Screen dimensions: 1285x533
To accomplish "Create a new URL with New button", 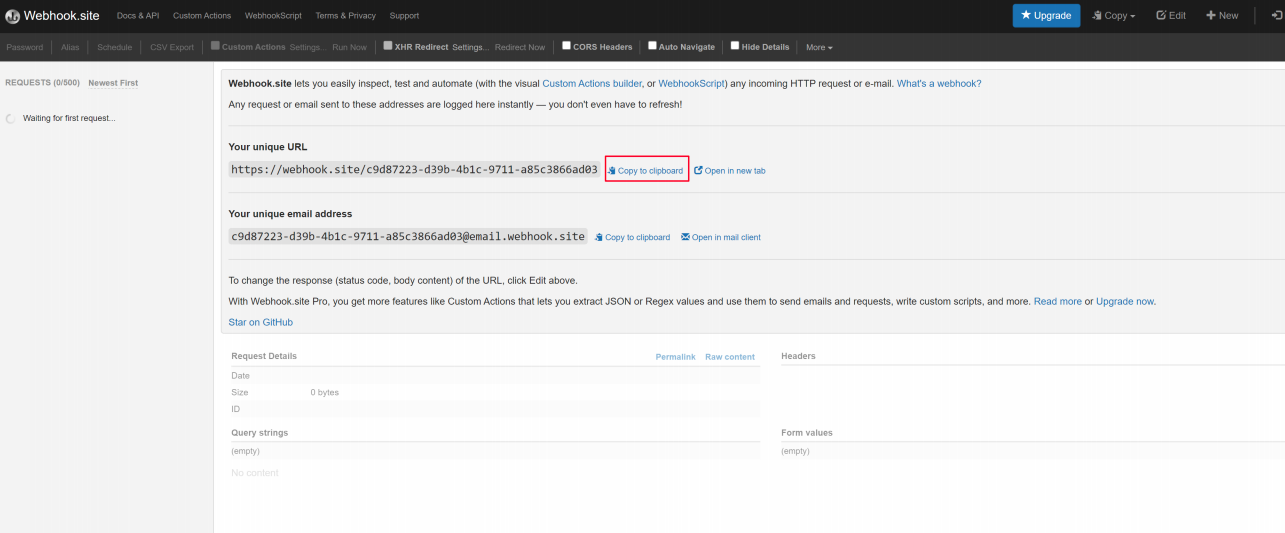I will click(x=1222, y=15).
